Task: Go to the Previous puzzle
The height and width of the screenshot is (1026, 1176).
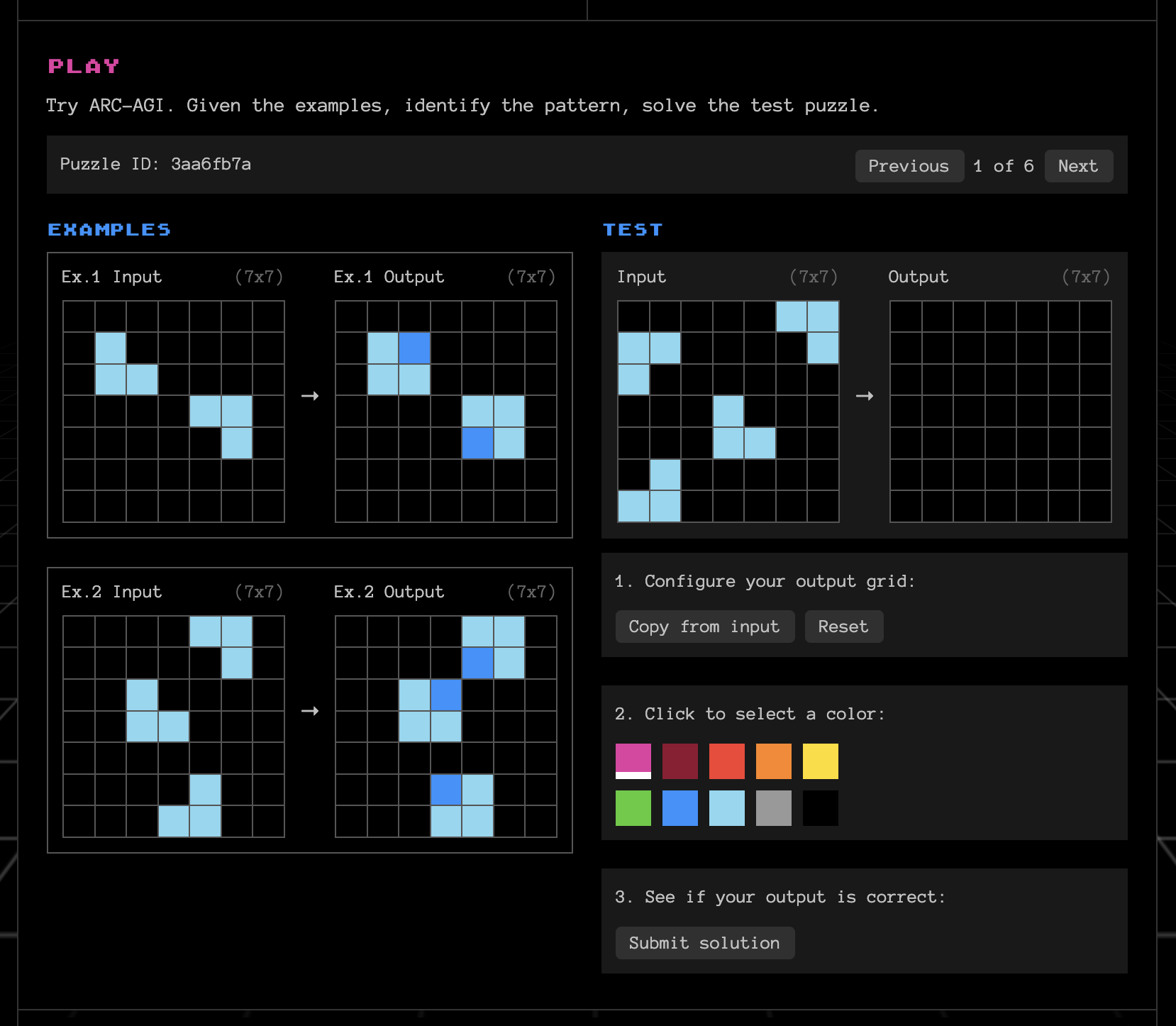Action: point(909,166)
